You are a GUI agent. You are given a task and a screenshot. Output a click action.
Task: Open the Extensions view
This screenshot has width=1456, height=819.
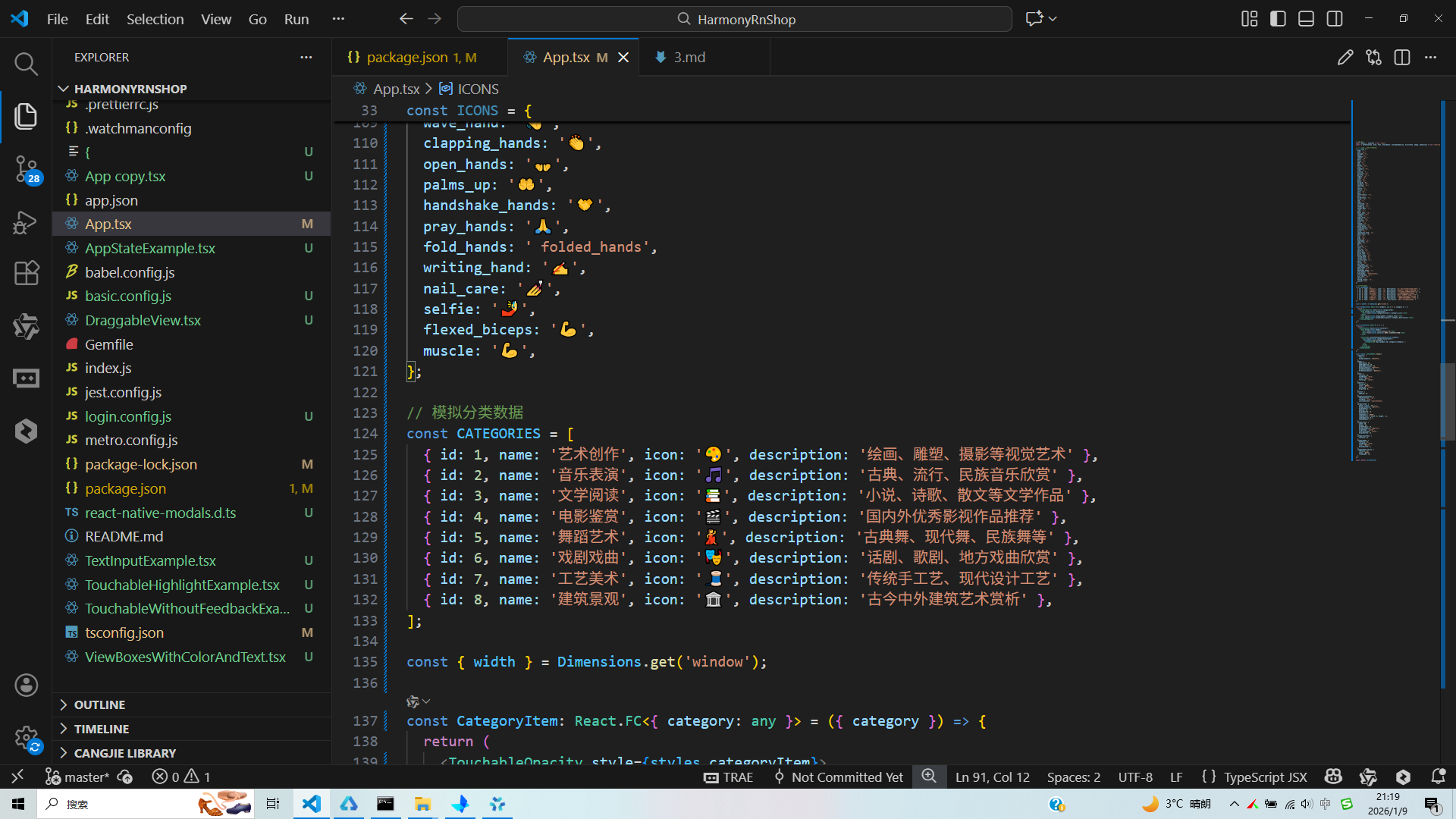(26, 272)
